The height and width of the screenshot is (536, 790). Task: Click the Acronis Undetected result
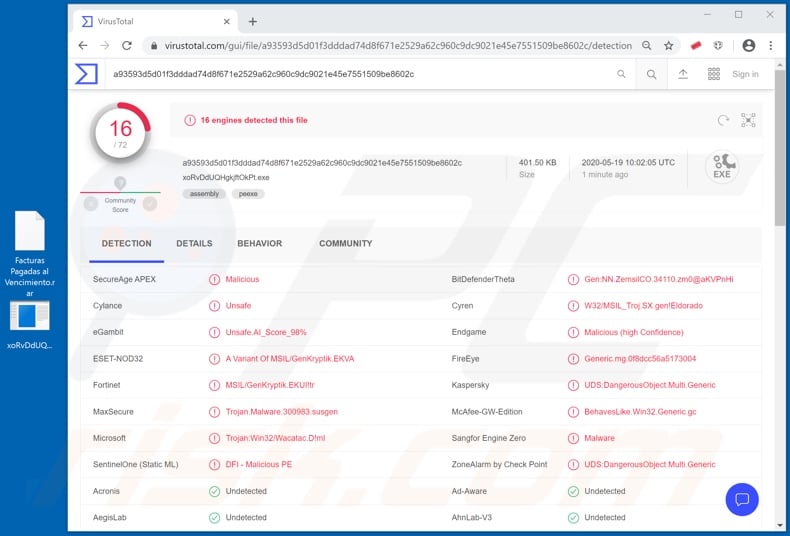pos(246,491)
